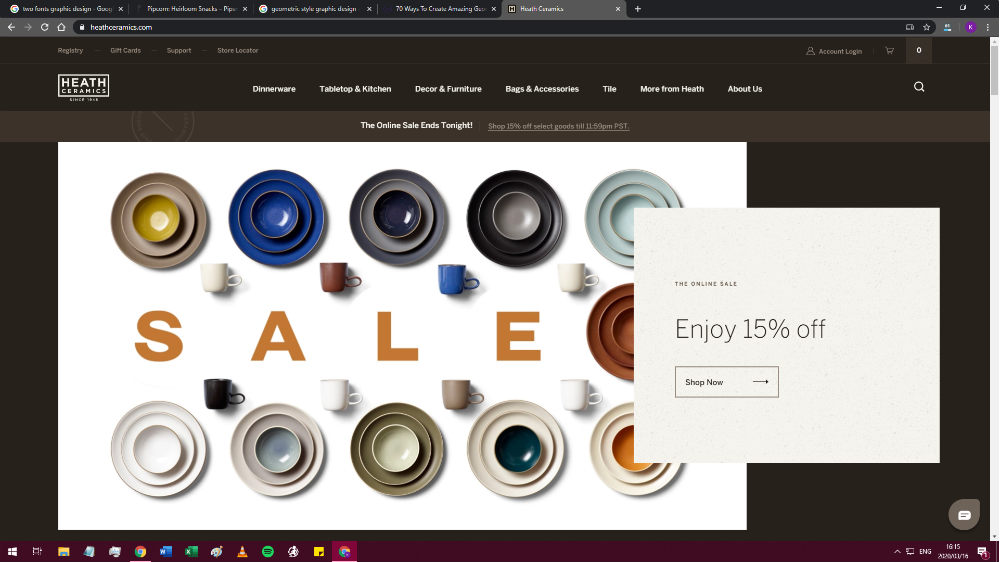1000x562 pixels.
Task: Open the shopping cart icon
Action: [889, 51]
